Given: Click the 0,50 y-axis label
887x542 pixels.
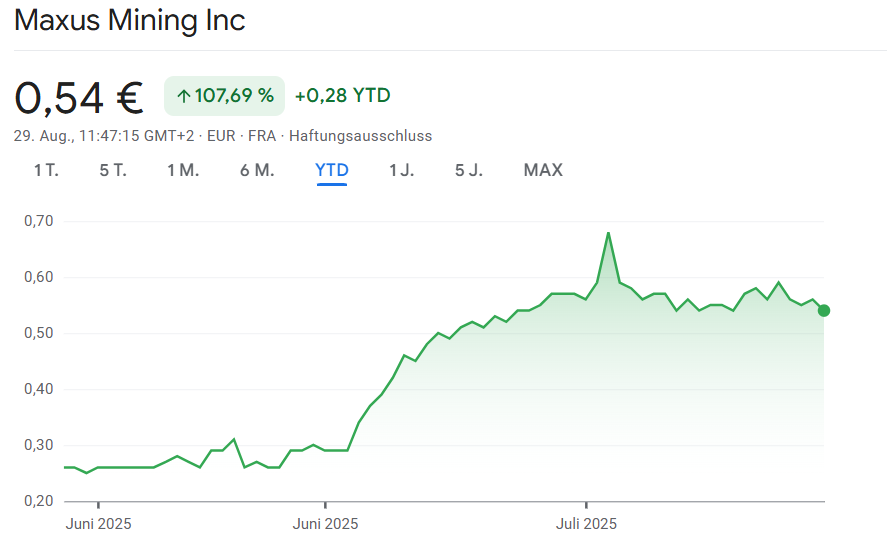Looking at the screenshot, I should (38, 333).
